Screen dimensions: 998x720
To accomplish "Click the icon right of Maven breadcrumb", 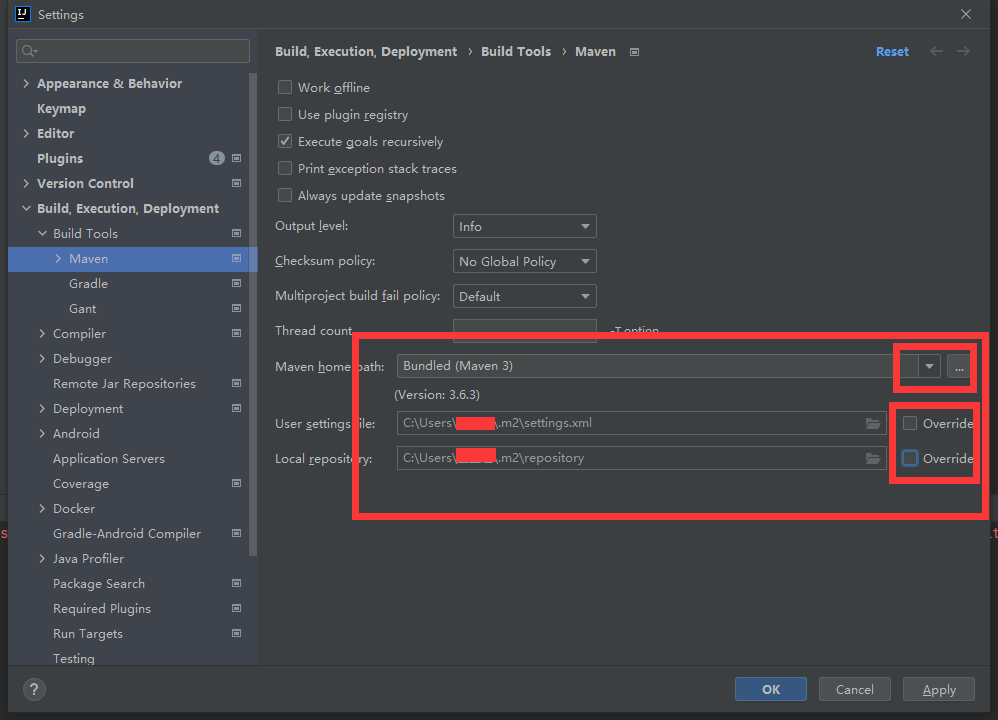I will 634,51.
